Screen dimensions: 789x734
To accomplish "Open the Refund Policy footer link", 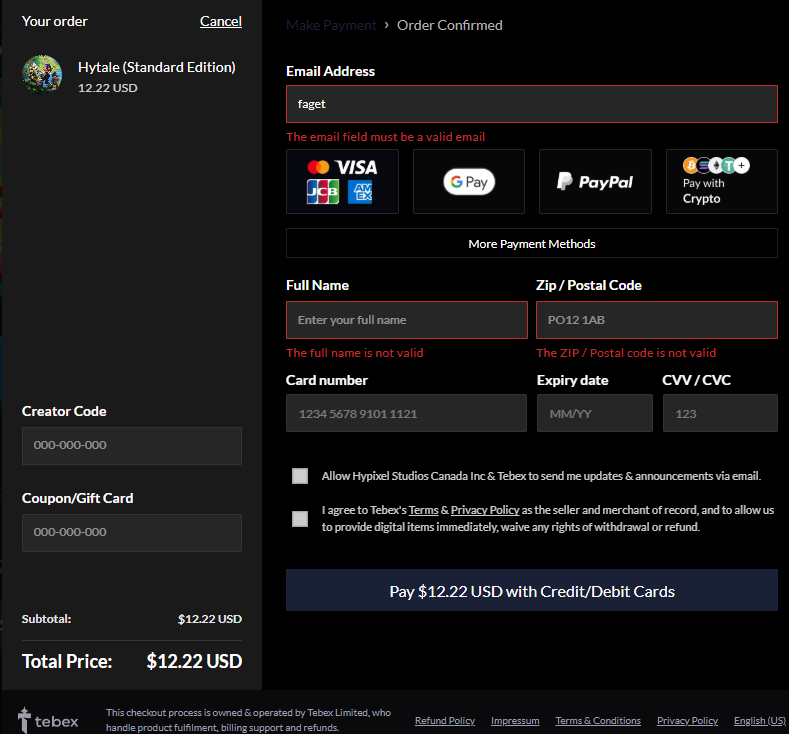I will point(445,720).
